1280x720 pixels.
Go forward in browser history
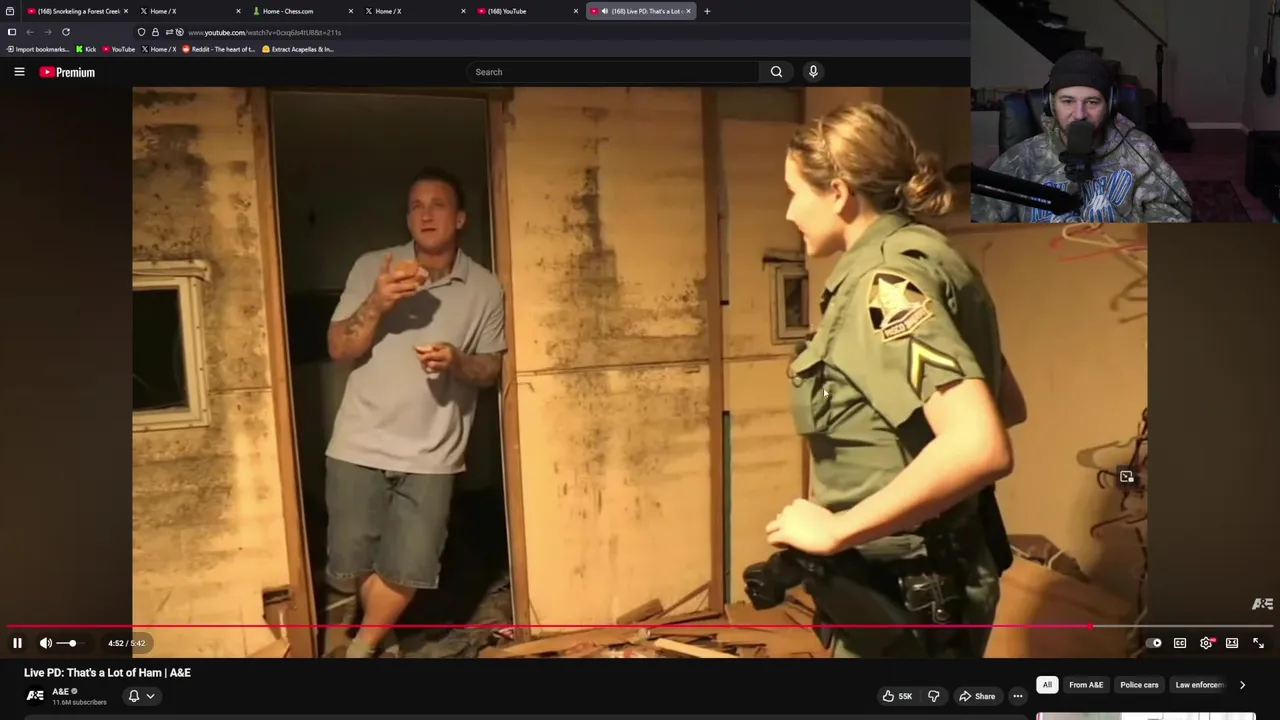point(47,32)
